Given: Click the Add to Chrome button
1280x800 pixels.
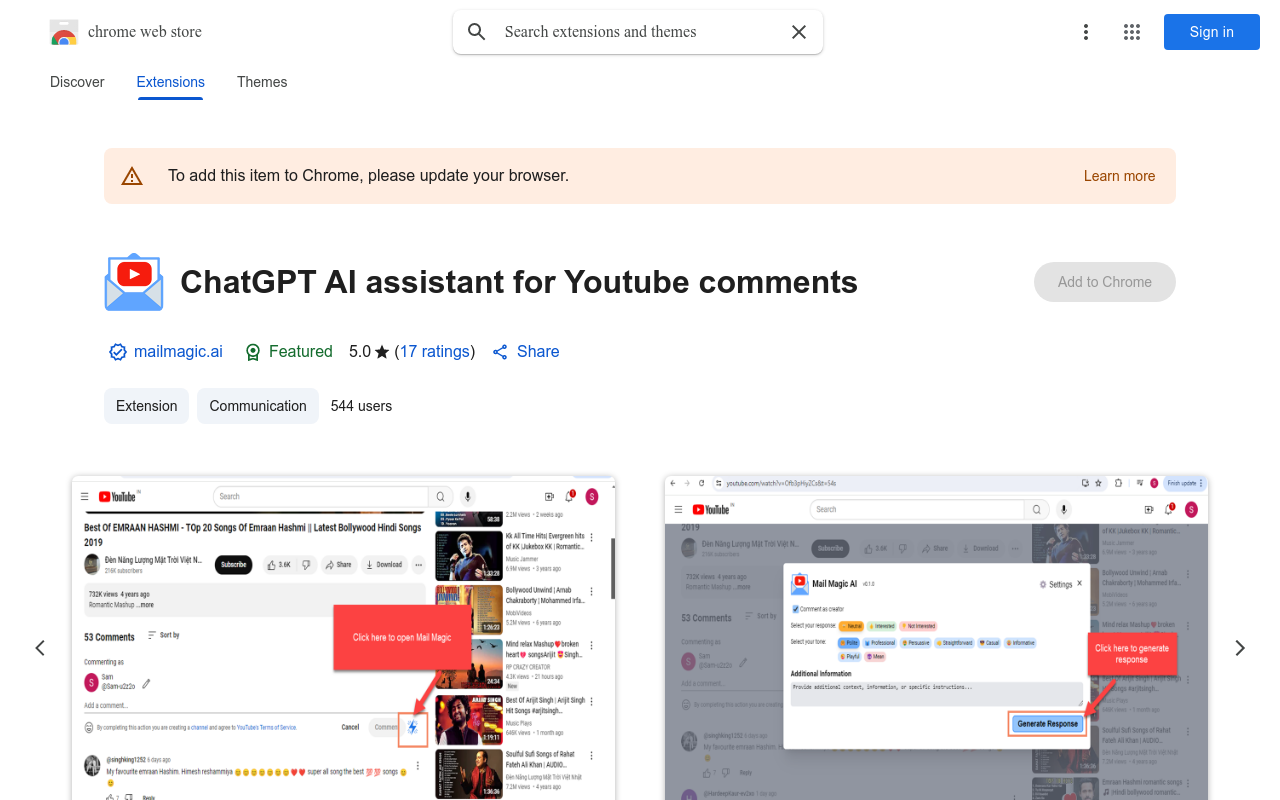Looking at the screenshot, I should [1105, 282].
